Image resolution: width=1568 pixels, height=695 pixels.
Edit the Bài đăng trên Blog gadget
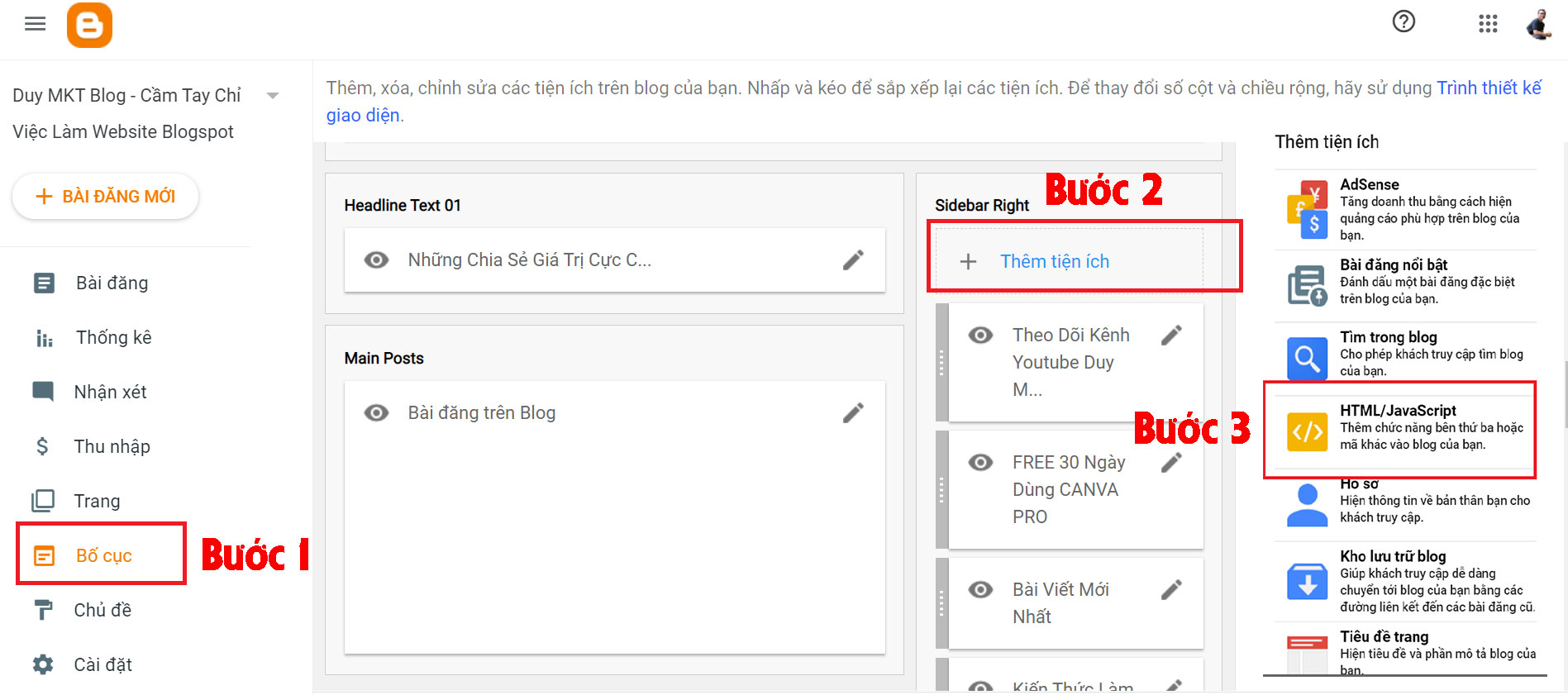(853, 413)
